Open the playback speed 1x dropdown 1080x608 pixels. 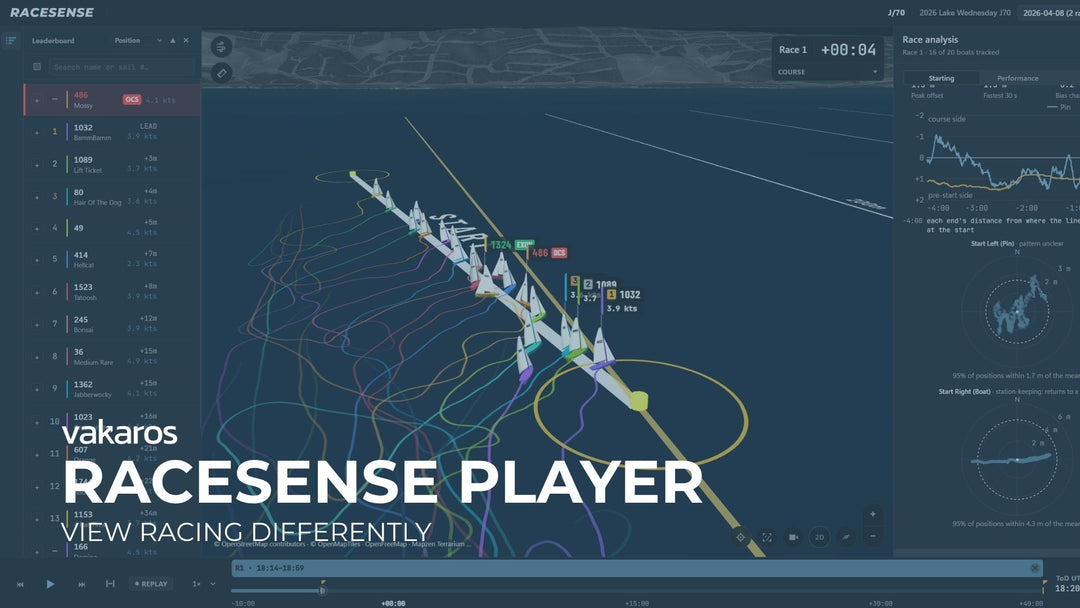[x=204, y=584]
